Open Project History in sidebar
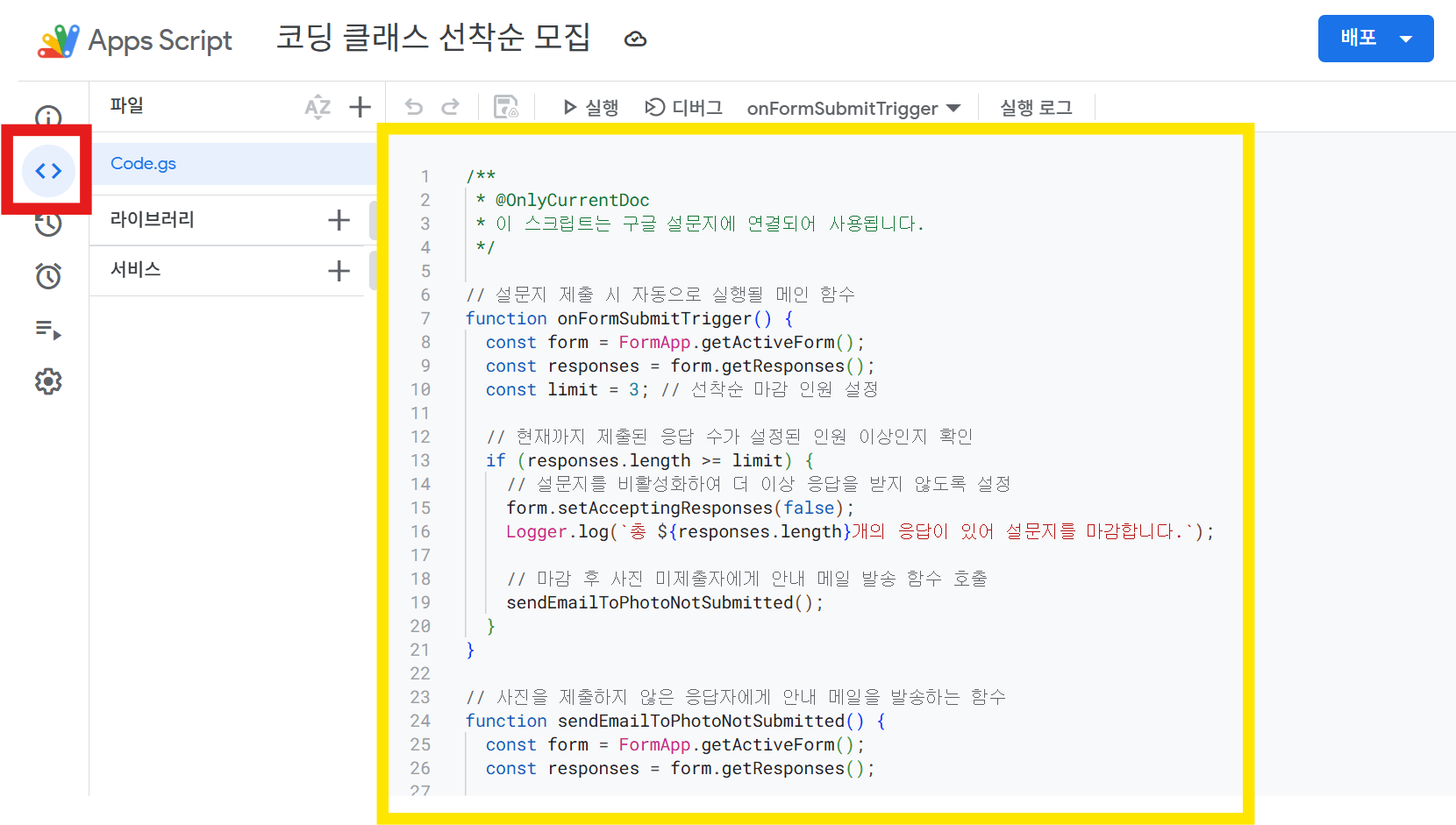 (48, 224)
